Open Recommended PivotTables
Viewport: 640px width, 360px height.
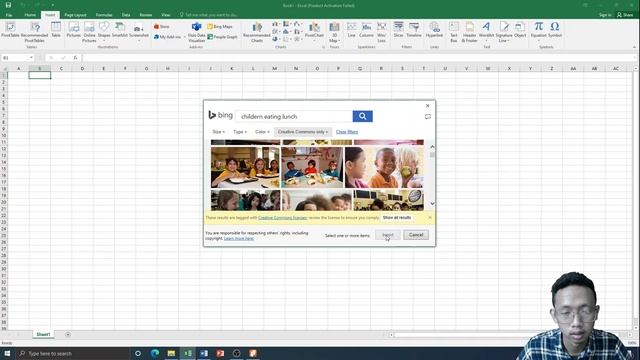tap(34, 32)
